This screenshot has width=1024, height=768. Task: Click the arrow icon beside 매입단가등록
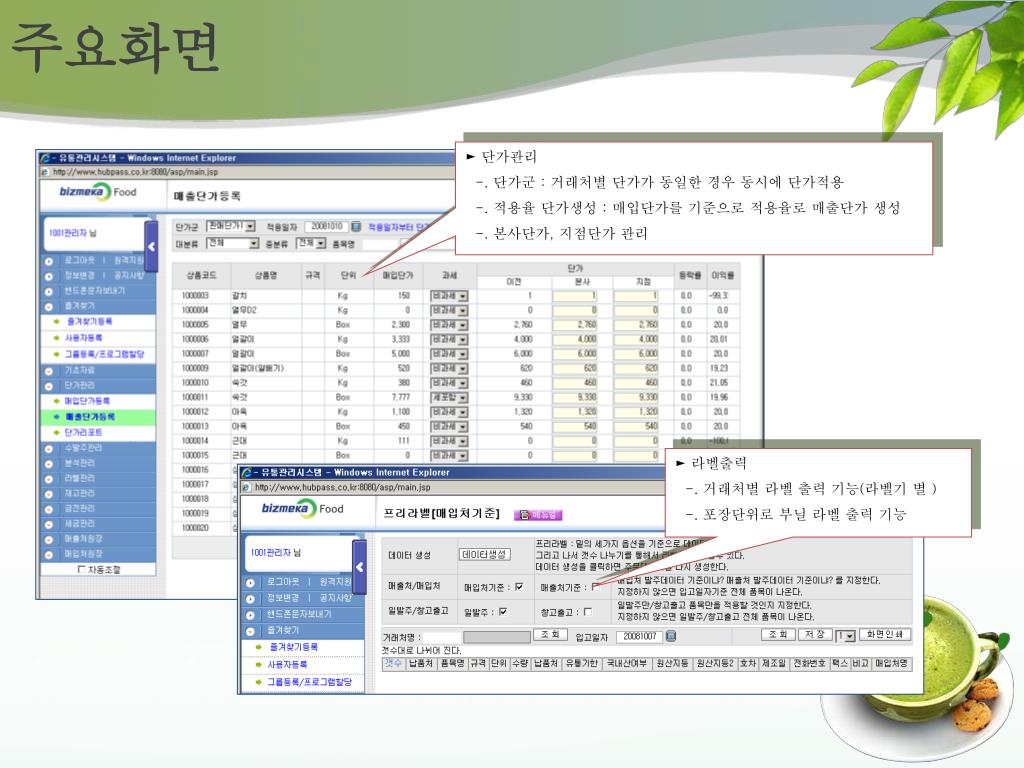point(57,401)
